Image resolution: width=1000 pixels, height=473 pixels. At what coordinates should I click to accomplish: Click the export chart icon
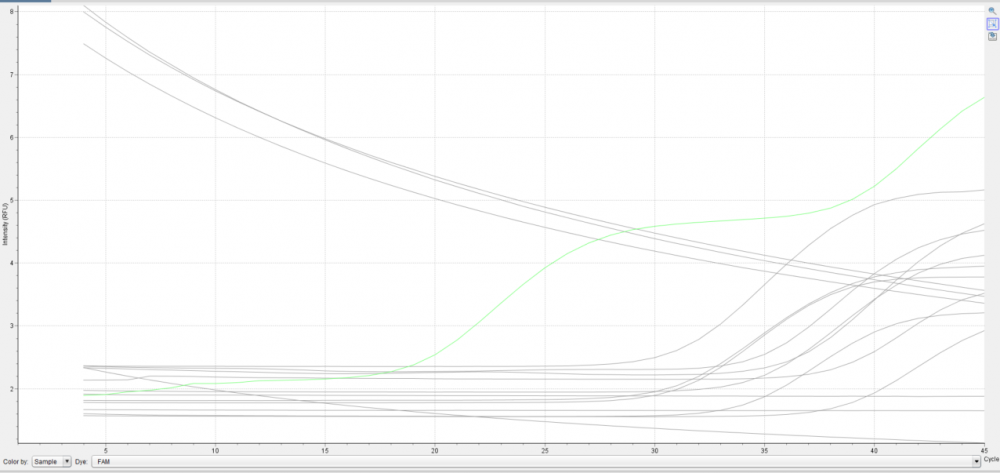(992, 35)
